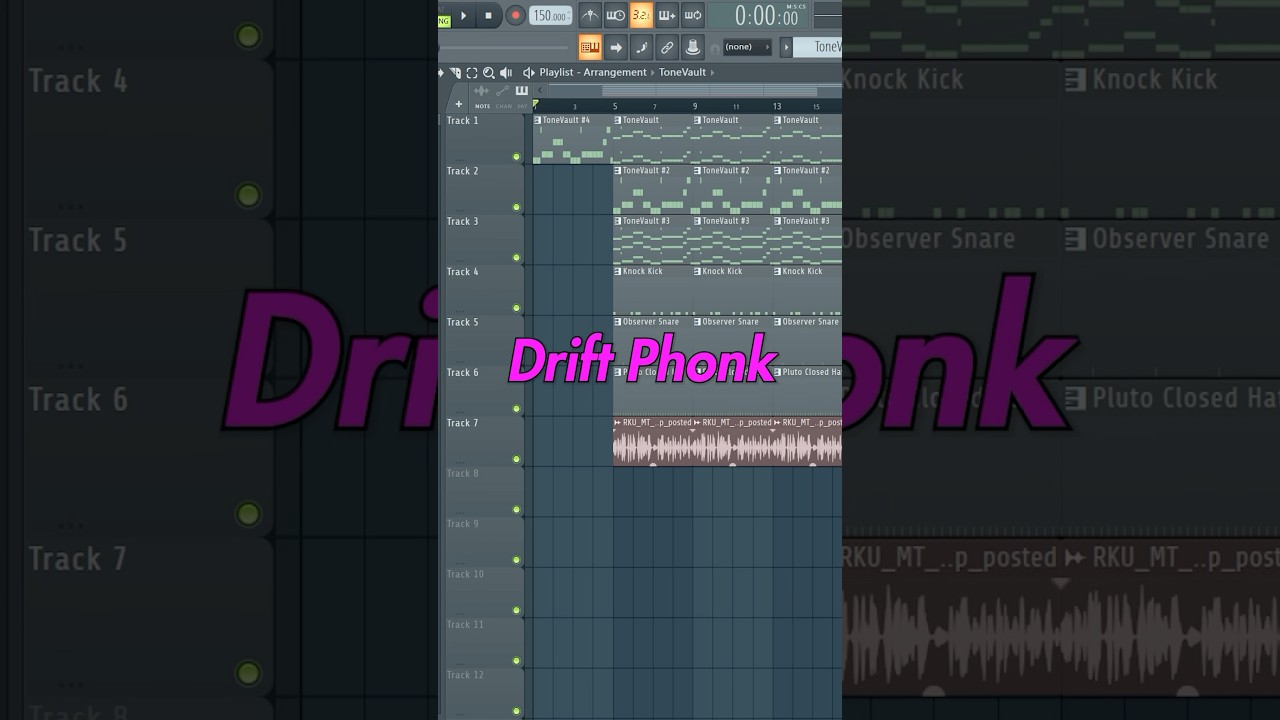The image size is (1280, 720).
Task: Open first ToneVault #2 clip menu icon
Action: click(x=617, y=170)
